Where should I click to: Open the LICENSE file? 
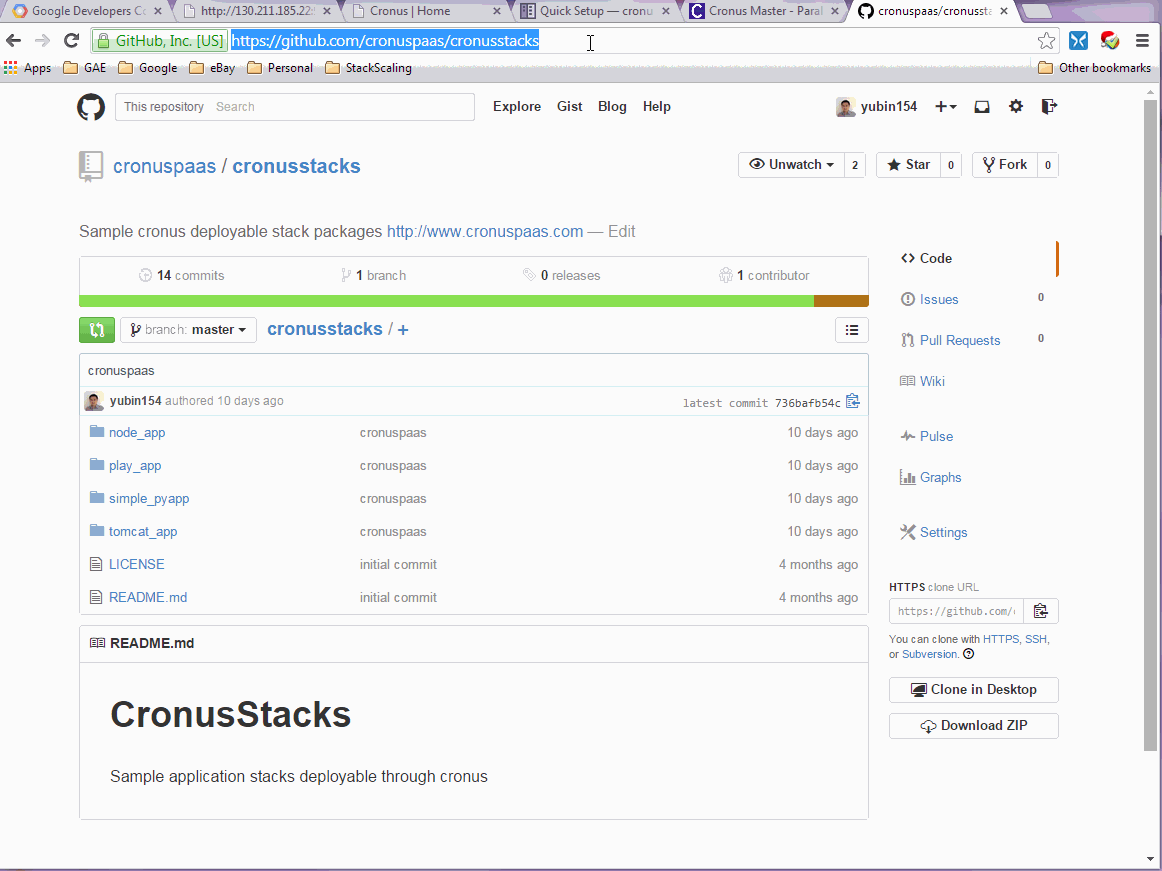pyautogui.click(x=136, y=564)
